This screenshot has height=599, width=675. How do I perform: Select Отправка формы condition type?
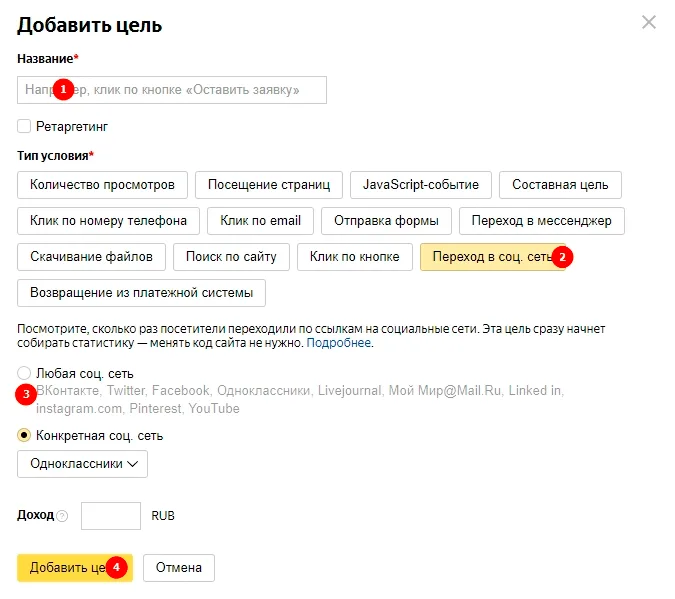387,221
